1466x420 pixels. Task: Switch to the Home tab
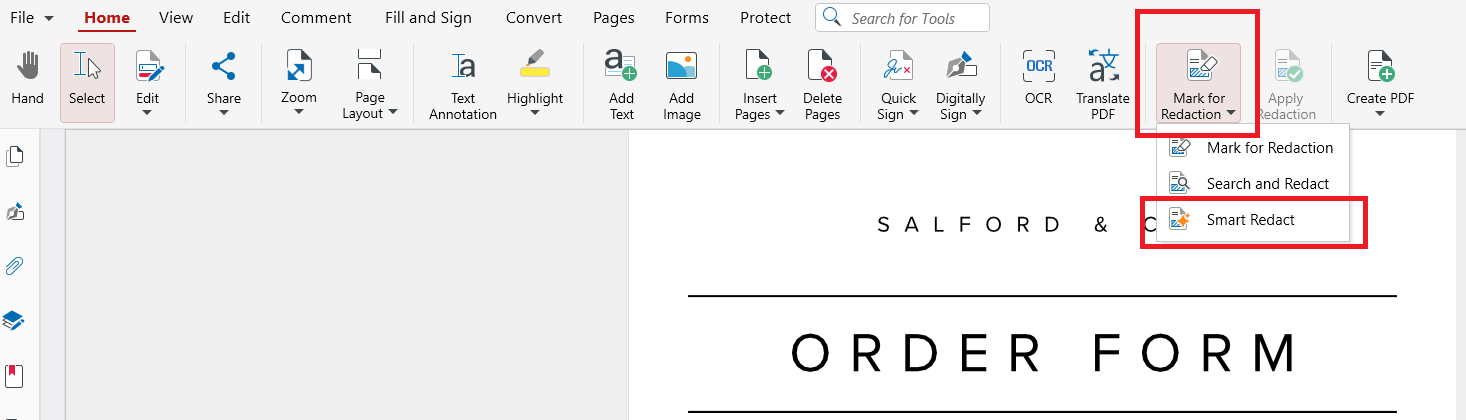point(107,18)
